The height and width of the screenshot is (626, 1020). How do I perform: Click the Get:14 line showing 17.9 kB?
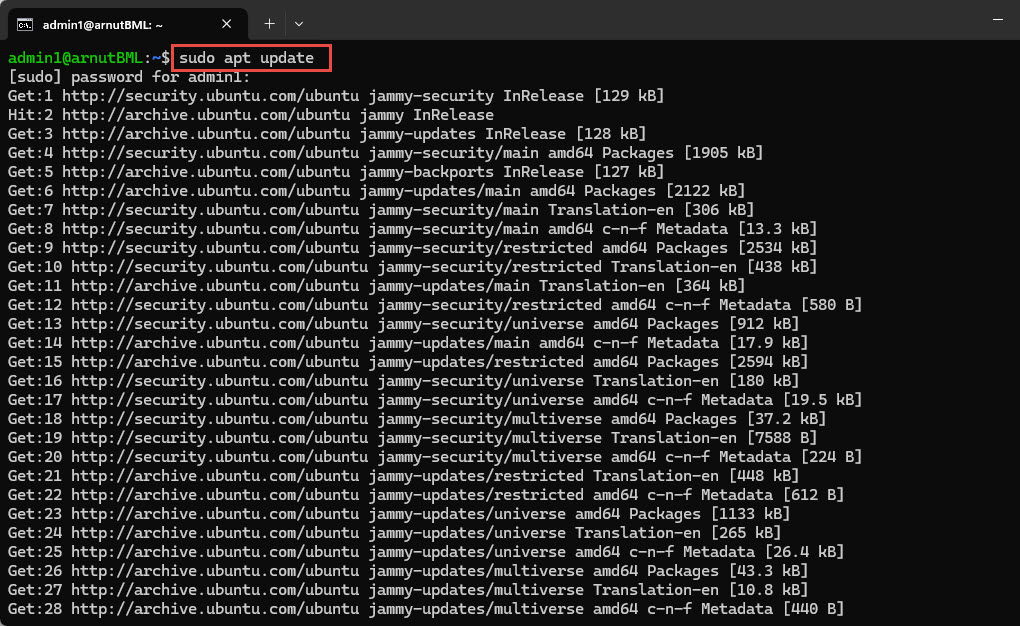pyautogui.click(x=408, y=343)
